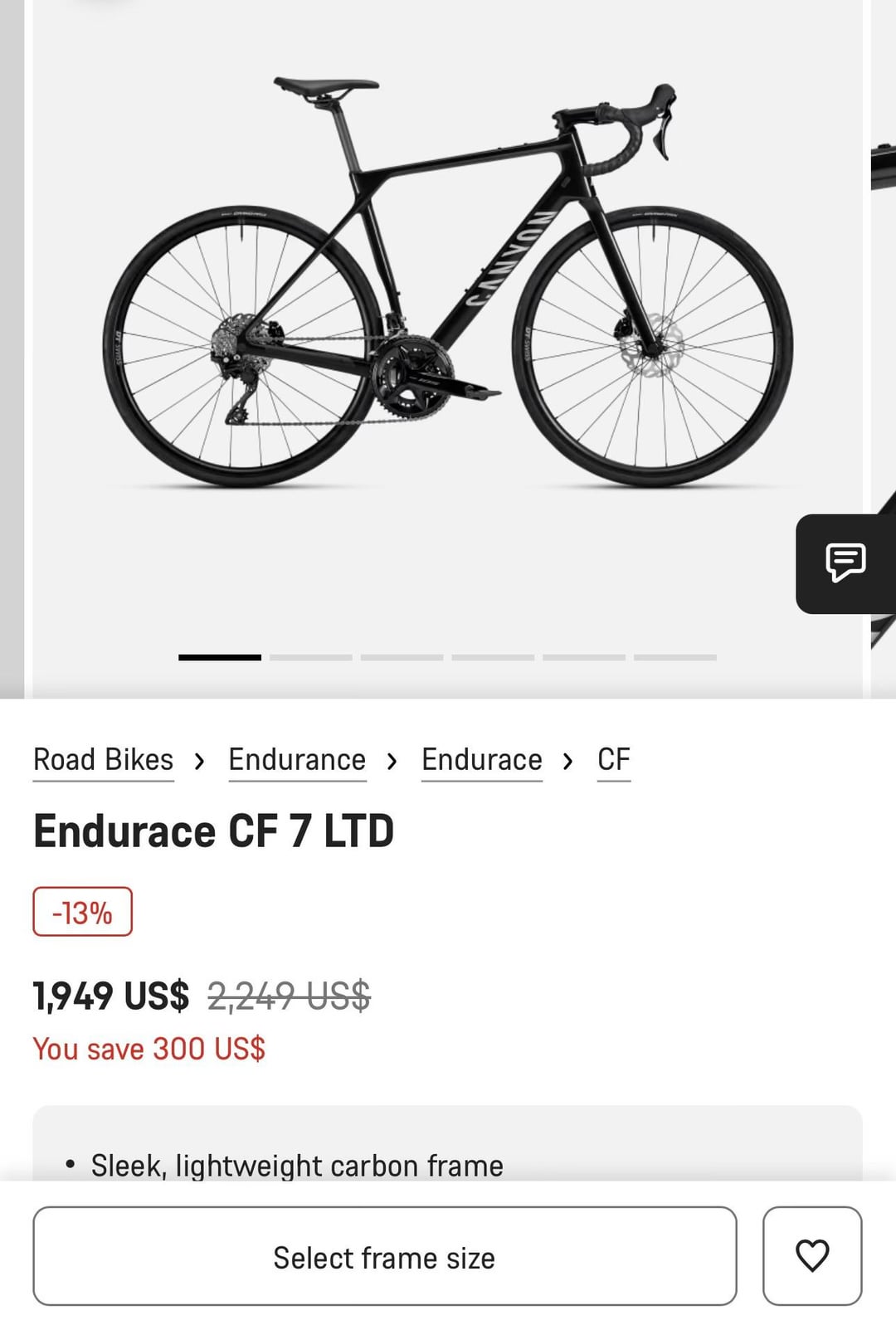The width and height of the screenshot is (896, 1320).
Task: Open the Select frame size selector
Action: [384, 1255]
